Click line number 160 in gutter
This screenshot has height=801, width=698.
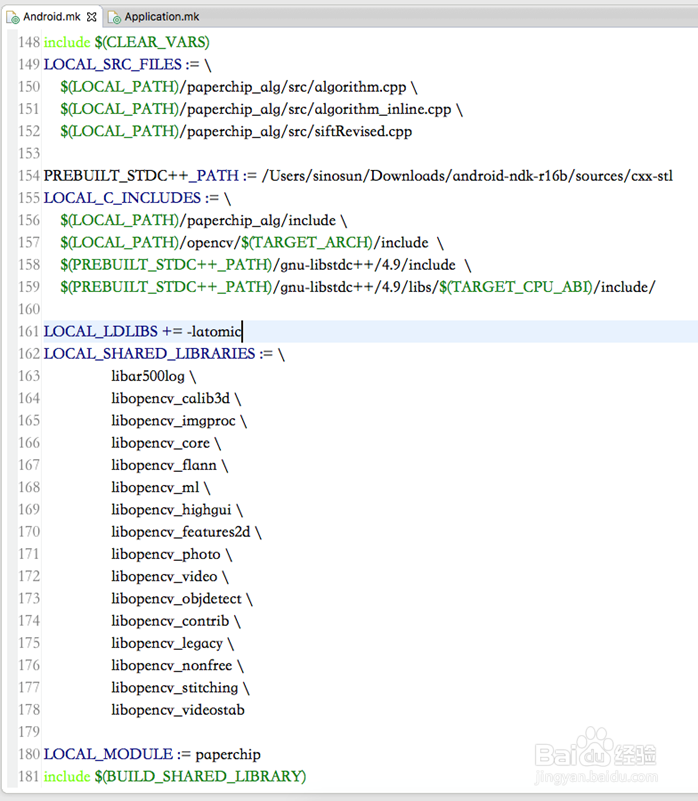pos(29,309)
